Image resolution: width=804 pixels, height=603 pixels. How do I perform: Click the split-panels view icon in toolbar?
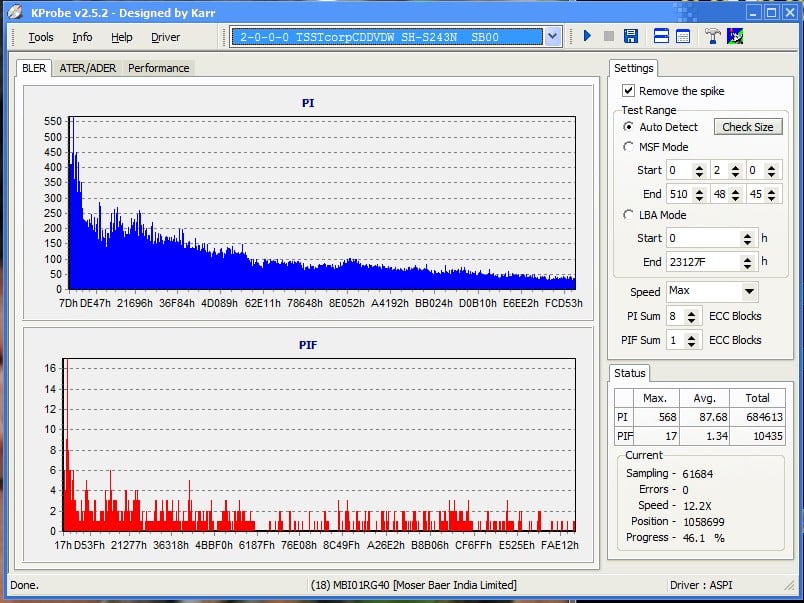pyautogui.click(x=661, y=37)
